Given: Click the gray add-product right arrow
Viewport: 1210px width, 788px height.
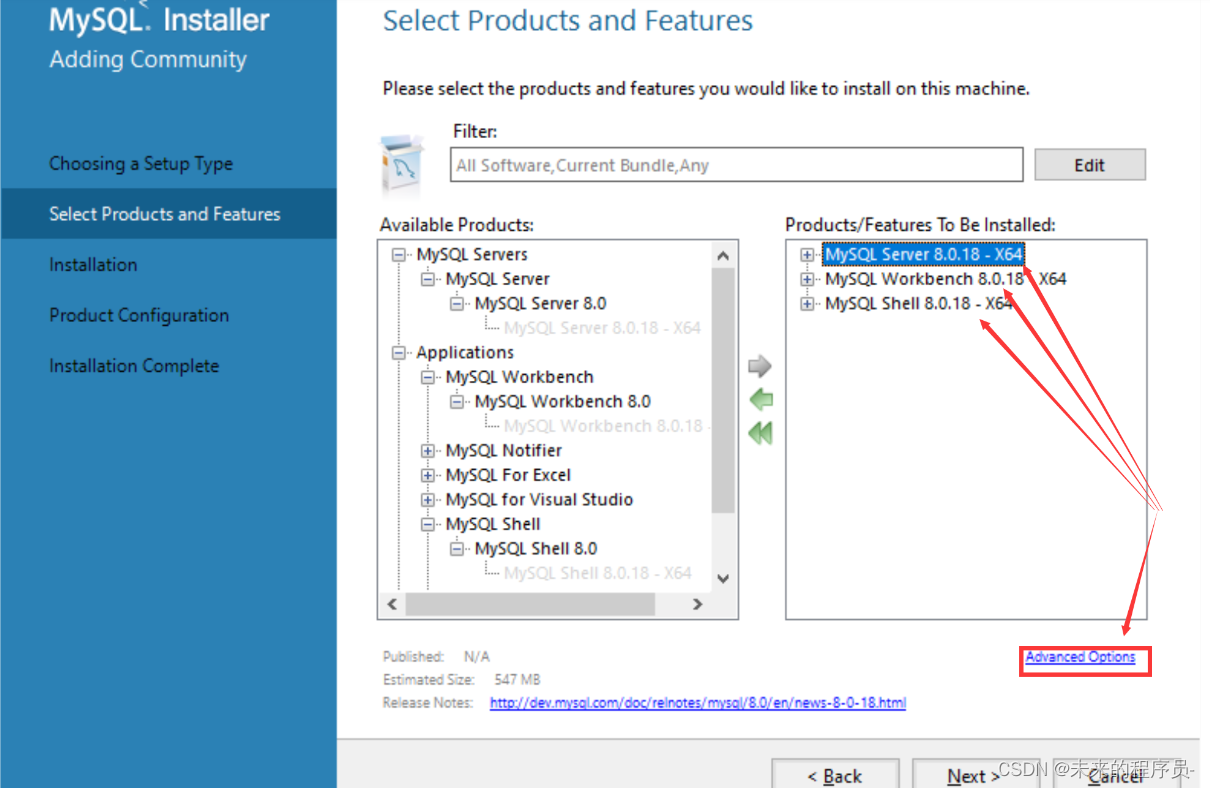Looking at the screenshot, I should pos(760,366).
